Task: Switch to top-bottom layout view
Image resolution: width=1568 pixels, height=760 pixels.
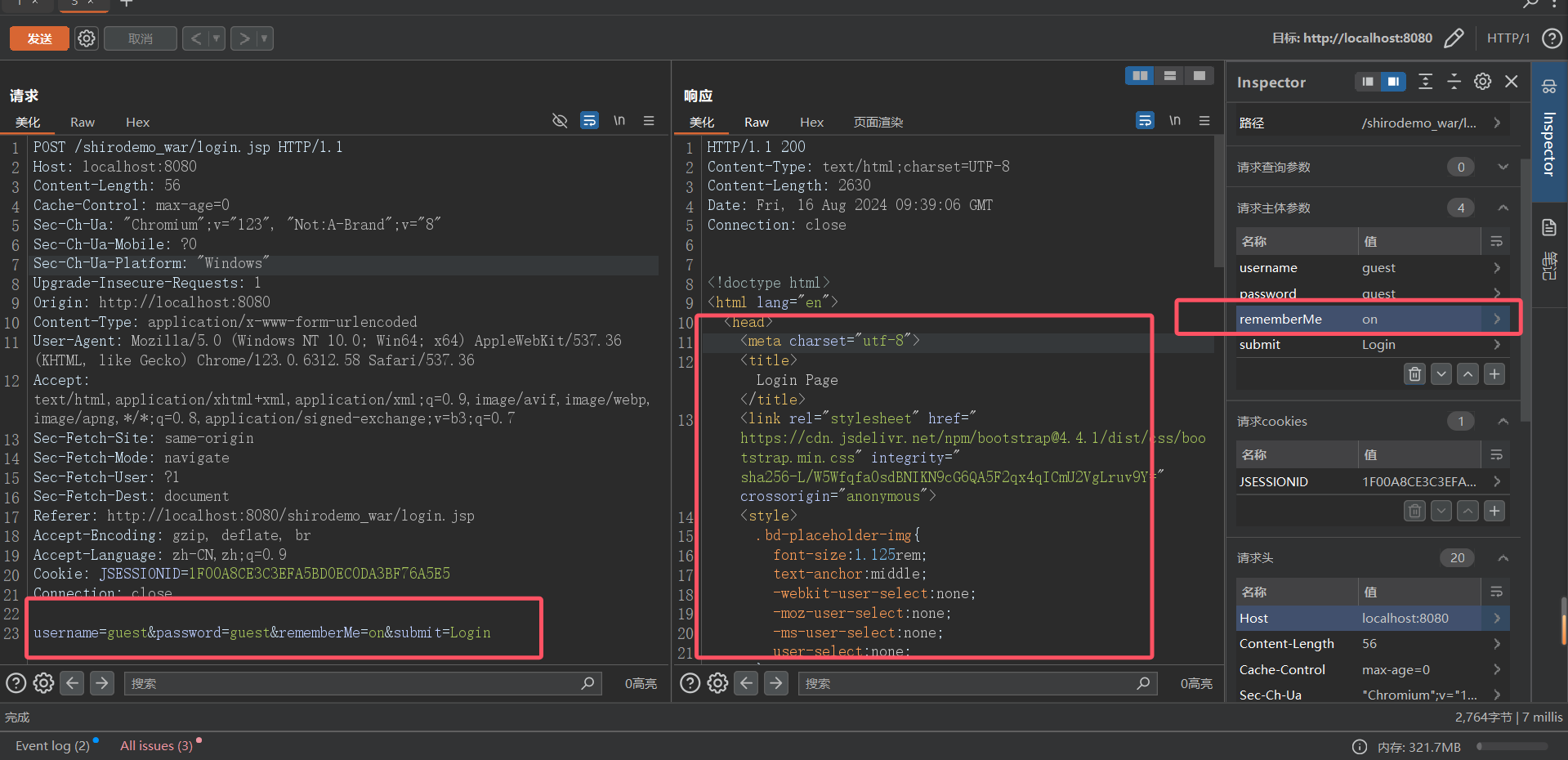Action: pyautogui.click(x=1170, y=76)
